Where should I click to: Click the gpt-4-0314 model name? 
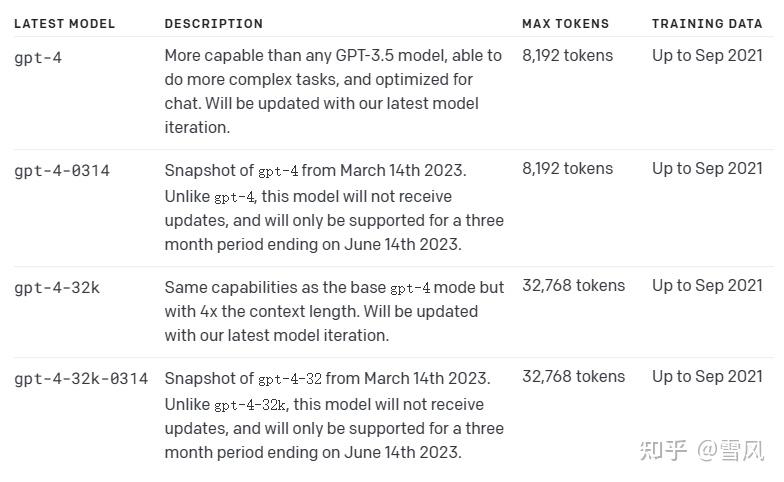point(62,170)
